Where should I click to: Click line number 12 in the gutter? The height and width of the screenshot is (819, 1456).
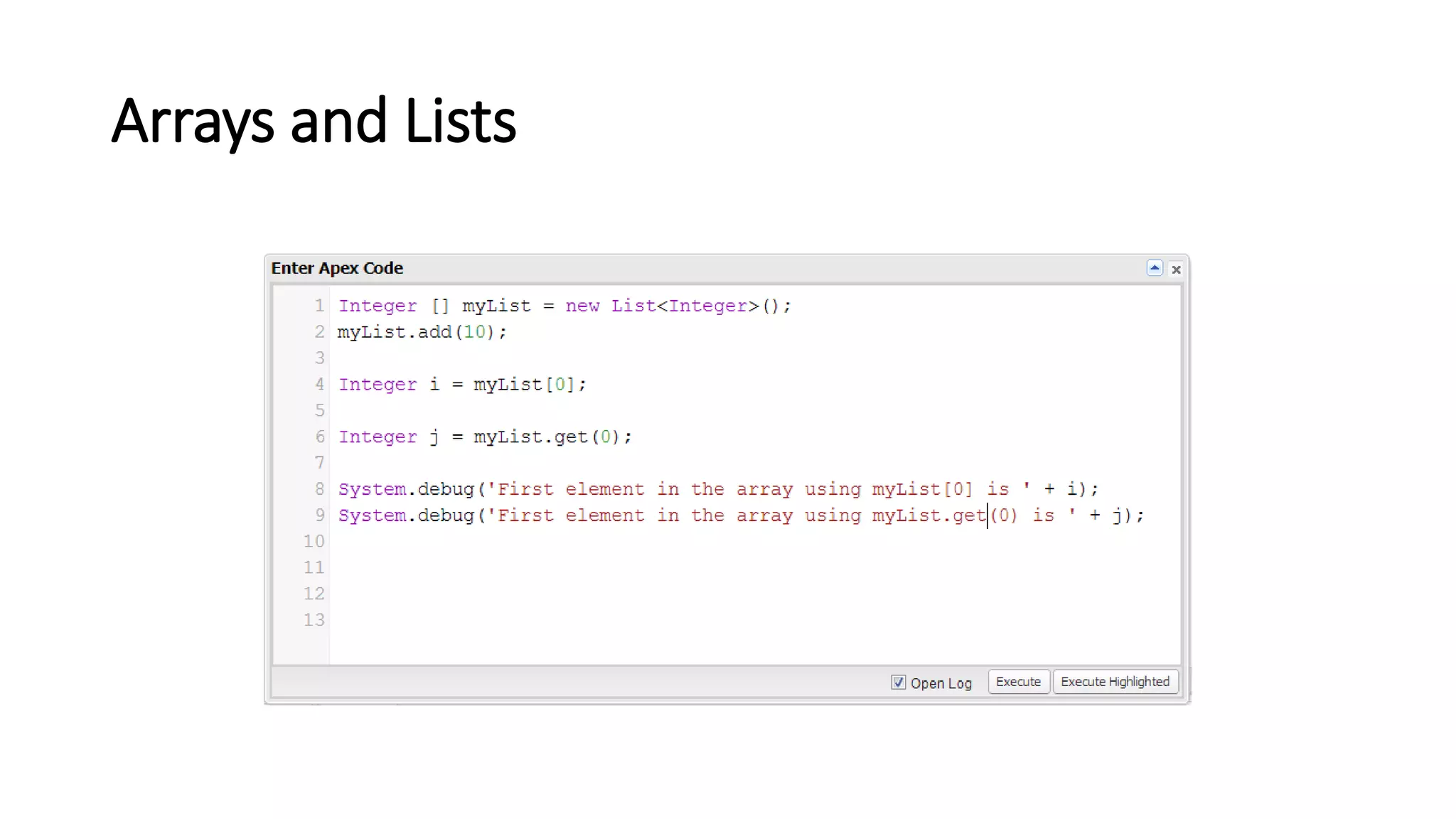(314, 594)
